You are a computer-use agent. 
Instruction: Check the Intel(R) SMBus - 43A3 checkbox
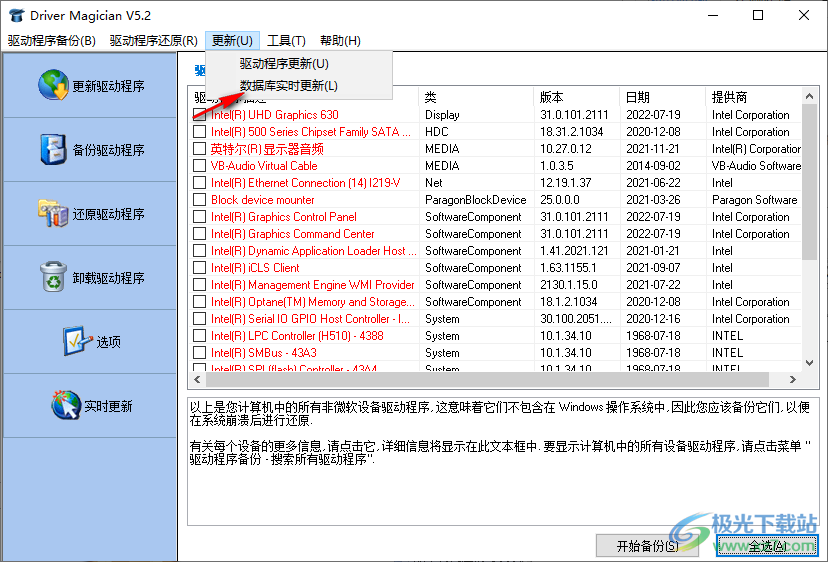(200, 352)
